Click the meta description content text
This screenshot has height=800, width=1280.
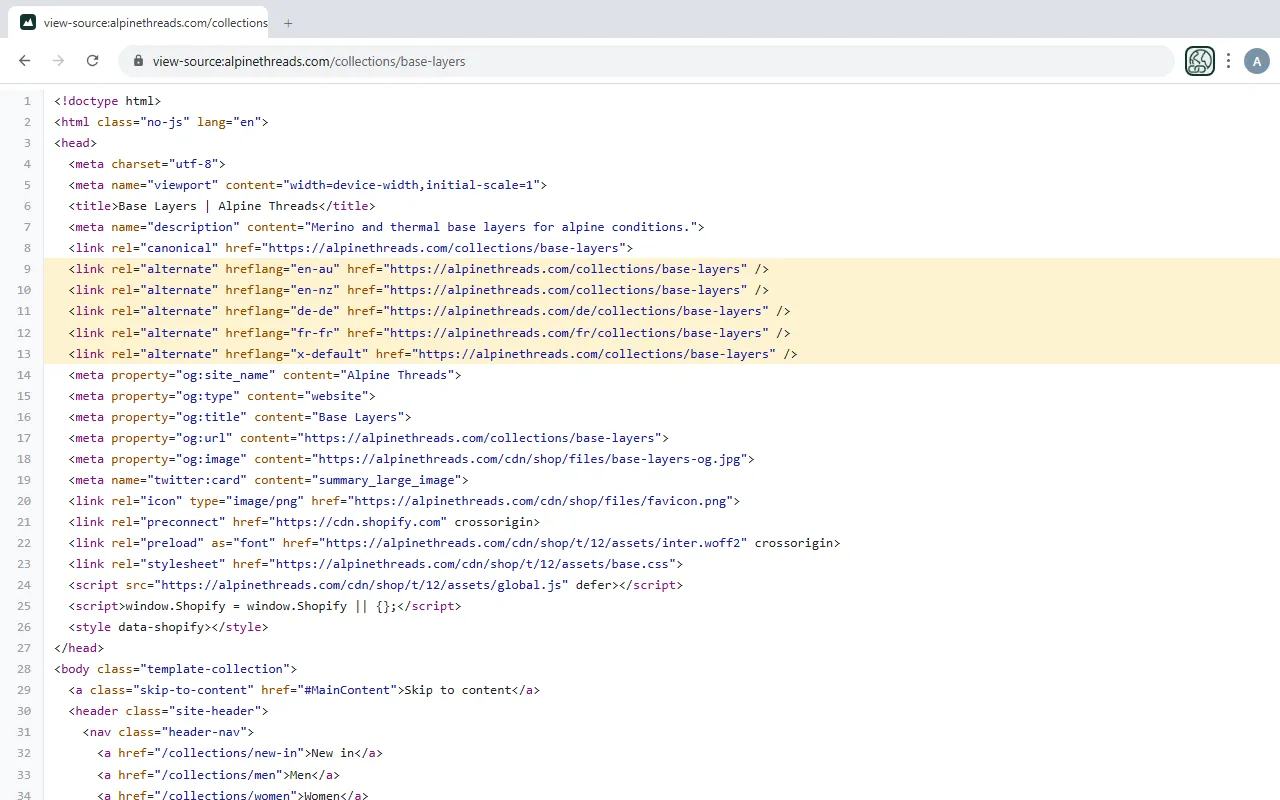[x=501, y=227]
